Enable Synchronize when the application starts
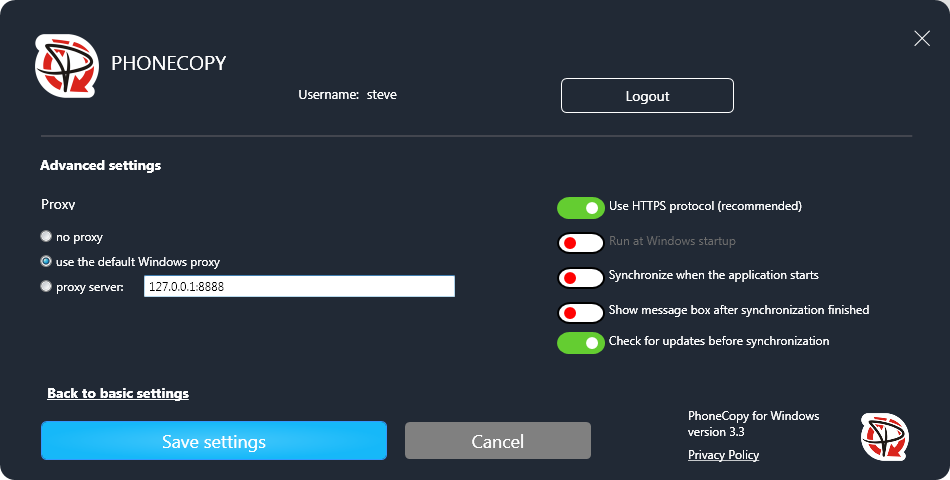The image size is (950, 480). [581, 276]
